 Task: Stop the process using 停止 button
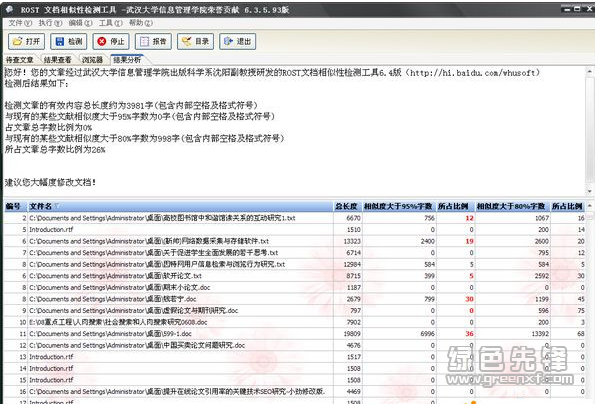point(111,41)
